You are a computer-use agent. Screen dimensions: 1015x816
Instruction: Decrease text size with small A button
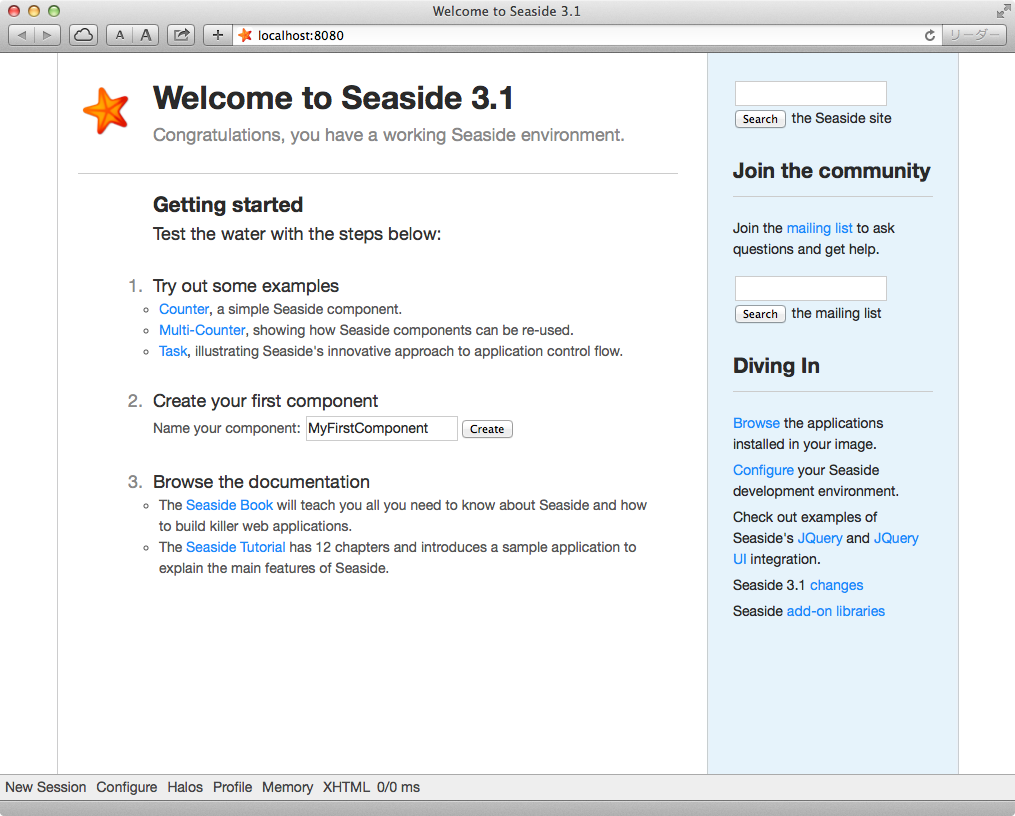click(120, 35)
